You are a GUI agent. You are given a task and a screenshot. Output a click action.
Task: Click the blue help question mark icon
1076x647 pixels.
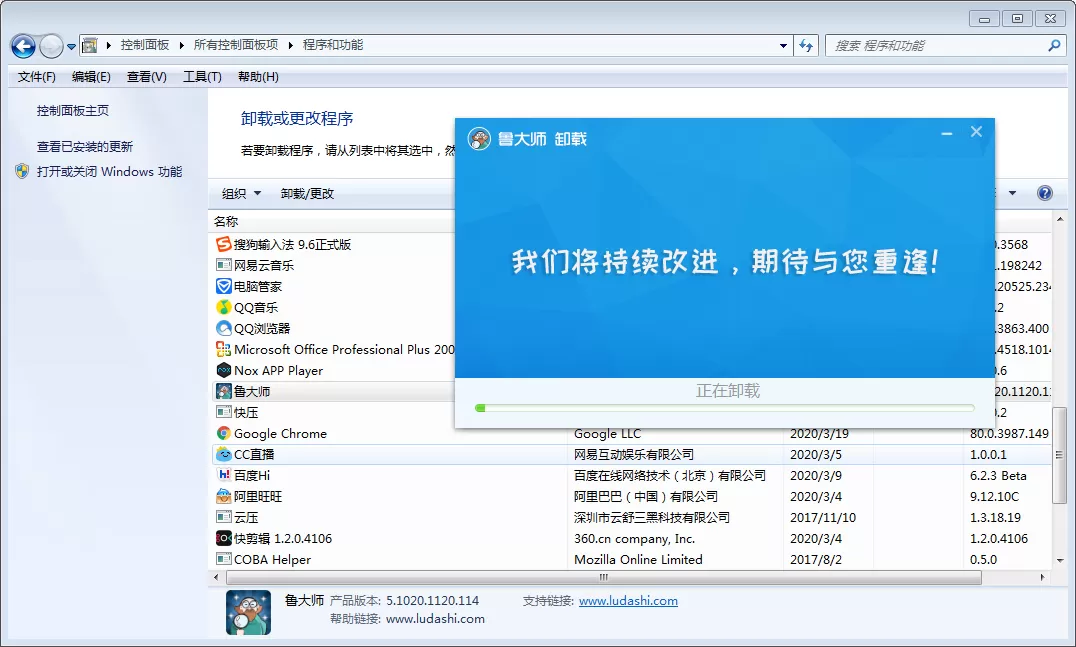(1044, 193)
